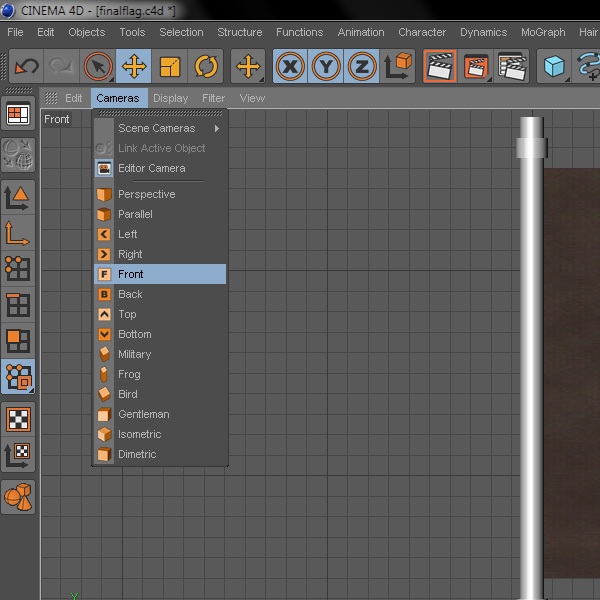This screenshot has width=600, height=600.
Task: Open the spline tools icon
Action: coord(587,66)
